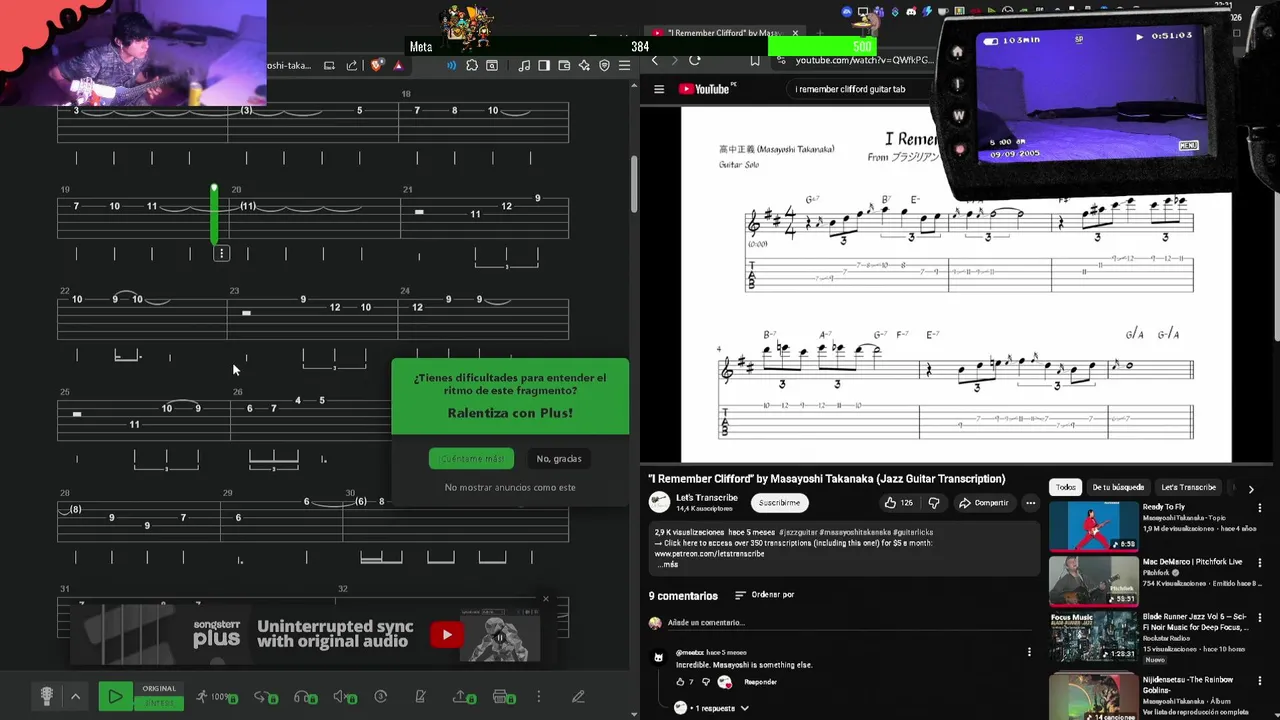Click Responder on meetxx comment
This screenshot has width=1280, height=720.
pyautogui.click(x=760, y=682)
